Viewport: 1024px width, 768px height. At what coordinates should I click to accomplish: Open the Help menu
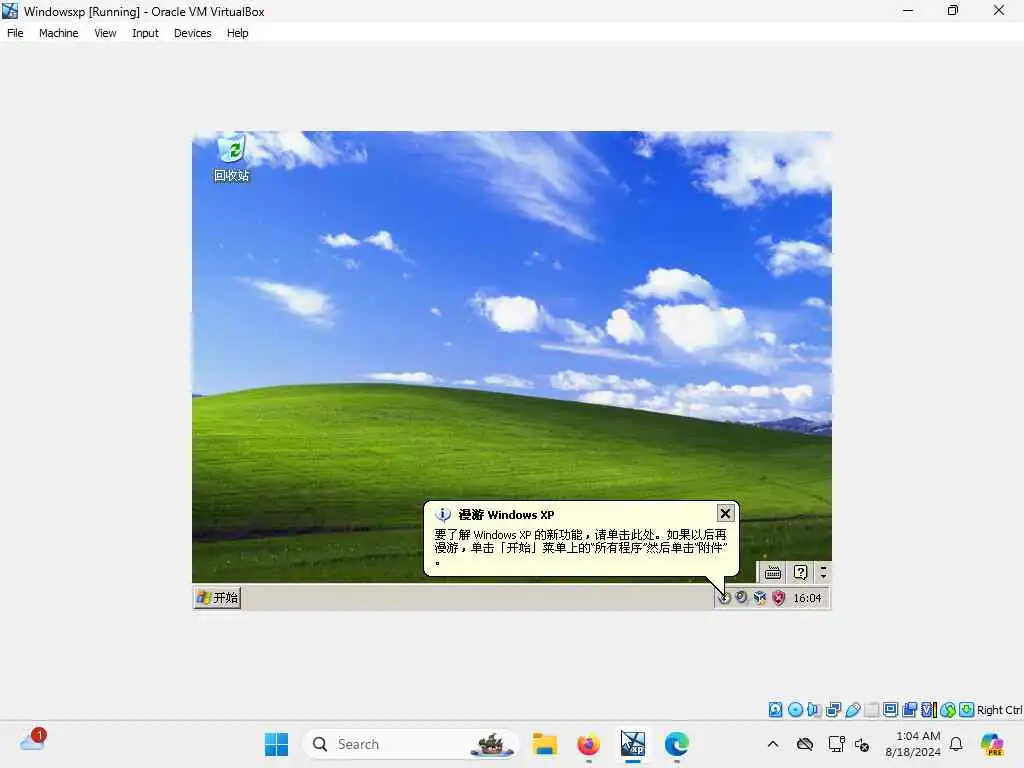pos(238,33)
